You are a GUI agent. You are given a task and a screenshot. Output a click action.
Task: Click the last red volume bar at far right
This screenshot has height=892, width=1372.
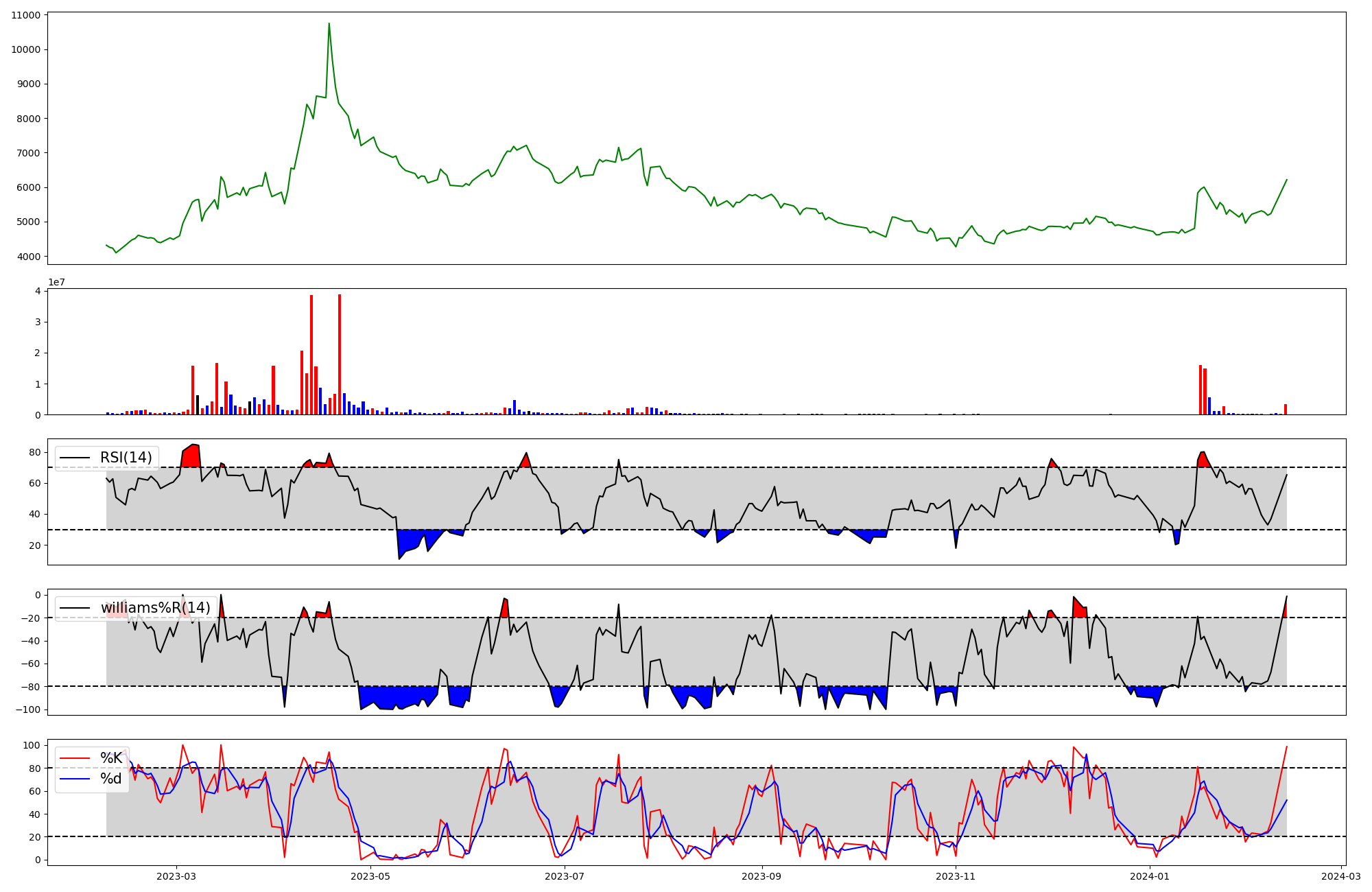pyautogui.click(x=1286, y=410)
